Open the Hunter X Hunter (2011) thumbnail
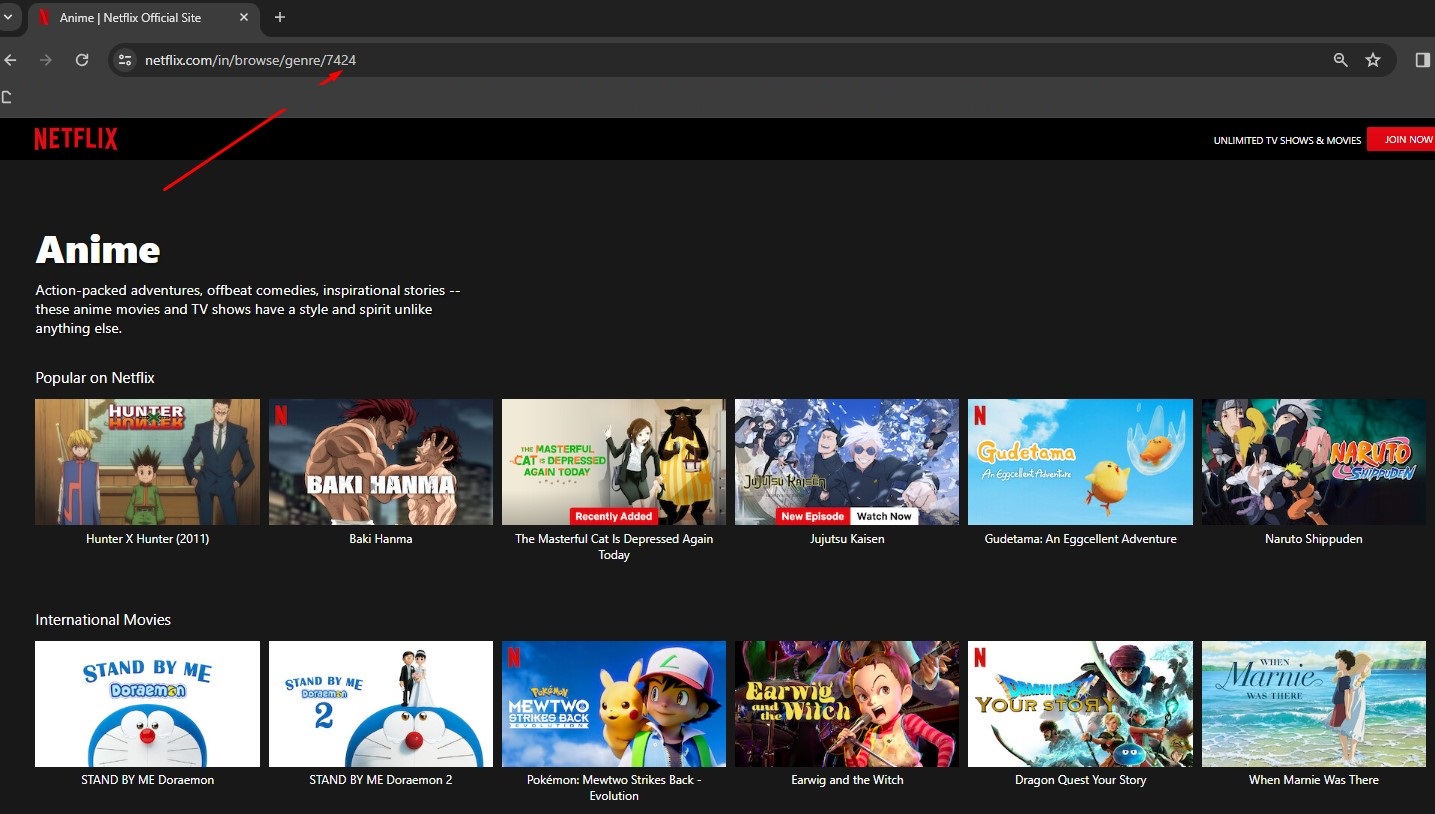The image size is (1435, 814). tap(147, 462)
